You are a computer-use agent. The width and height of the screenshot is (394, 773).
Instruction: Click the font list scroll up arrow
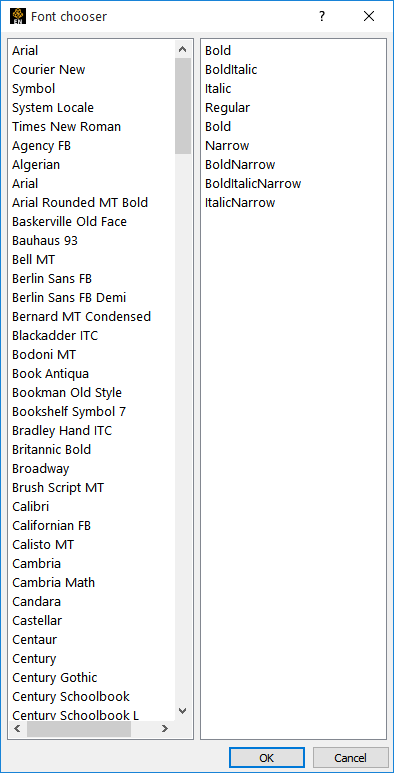pos(182,49)
